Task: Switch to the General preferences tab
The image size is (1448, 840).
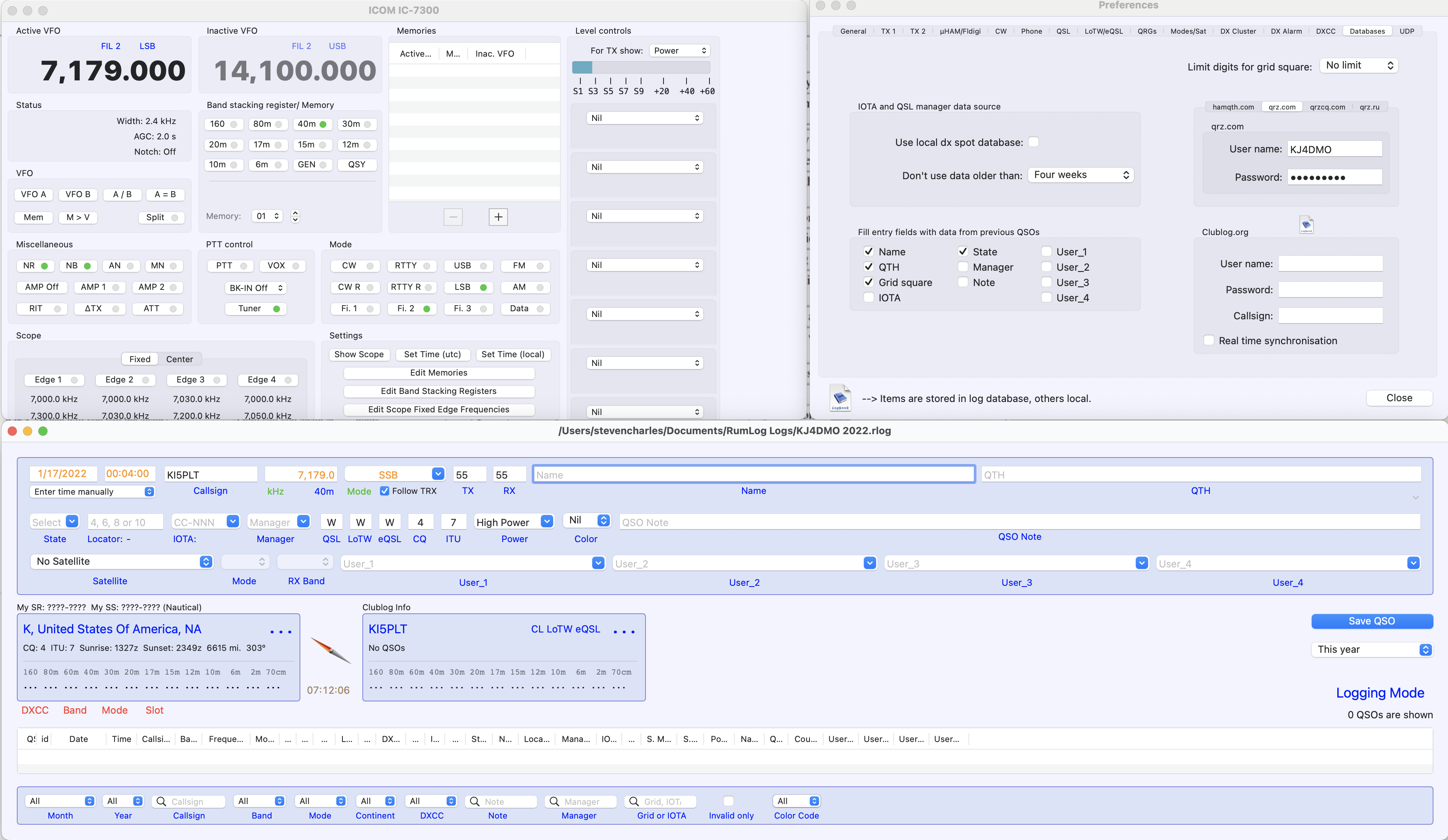Action: tap(853, 31)
